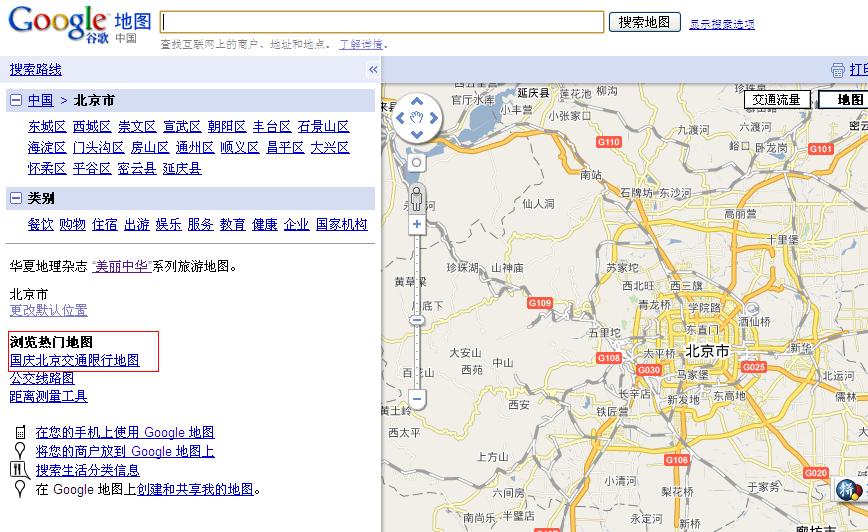The height and width of the screenshot is (532, 868).
Task: Open the 创建和共享我的地图 link
Action: coord(195,489)
